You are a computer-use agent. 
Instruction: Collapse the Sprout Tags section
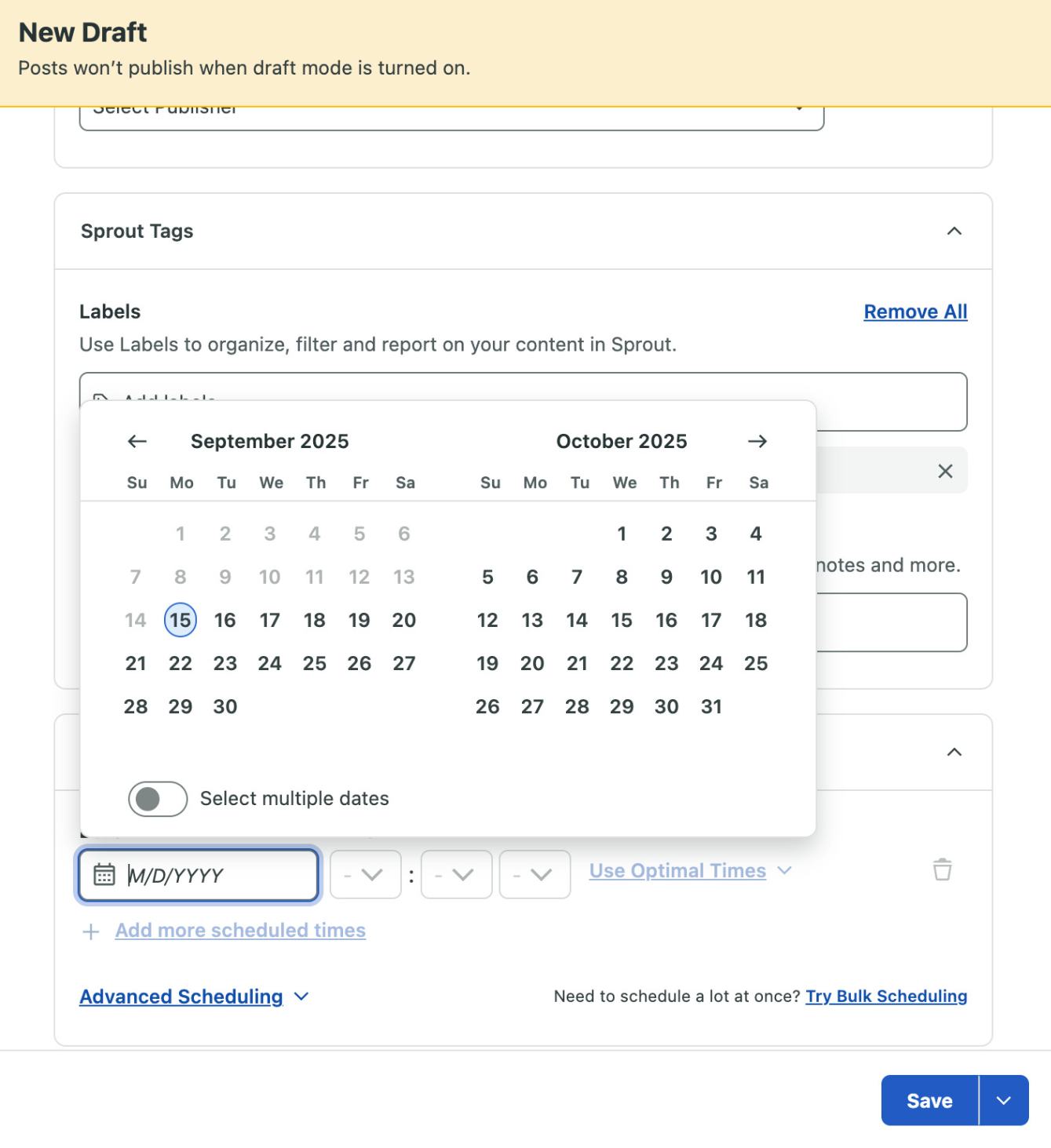click(954, 230)
